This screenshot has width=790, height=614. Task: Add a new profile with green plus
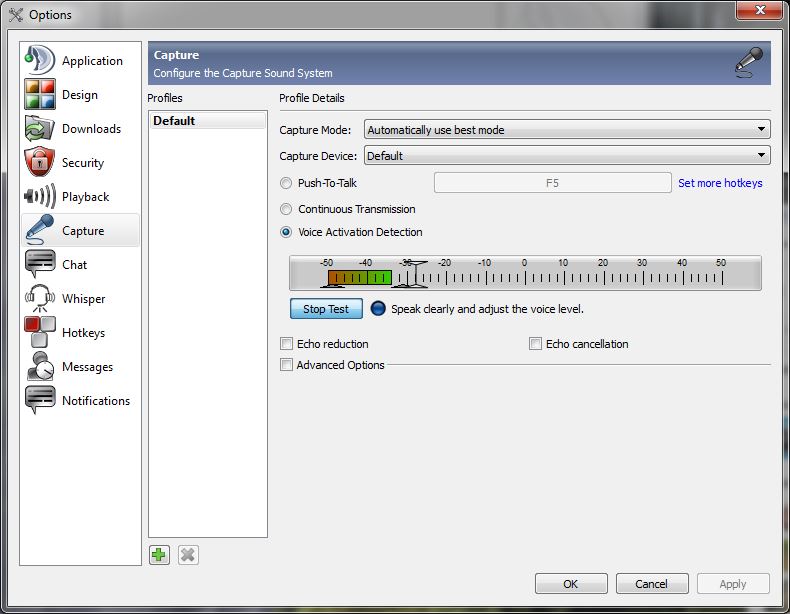pos(159,555)
